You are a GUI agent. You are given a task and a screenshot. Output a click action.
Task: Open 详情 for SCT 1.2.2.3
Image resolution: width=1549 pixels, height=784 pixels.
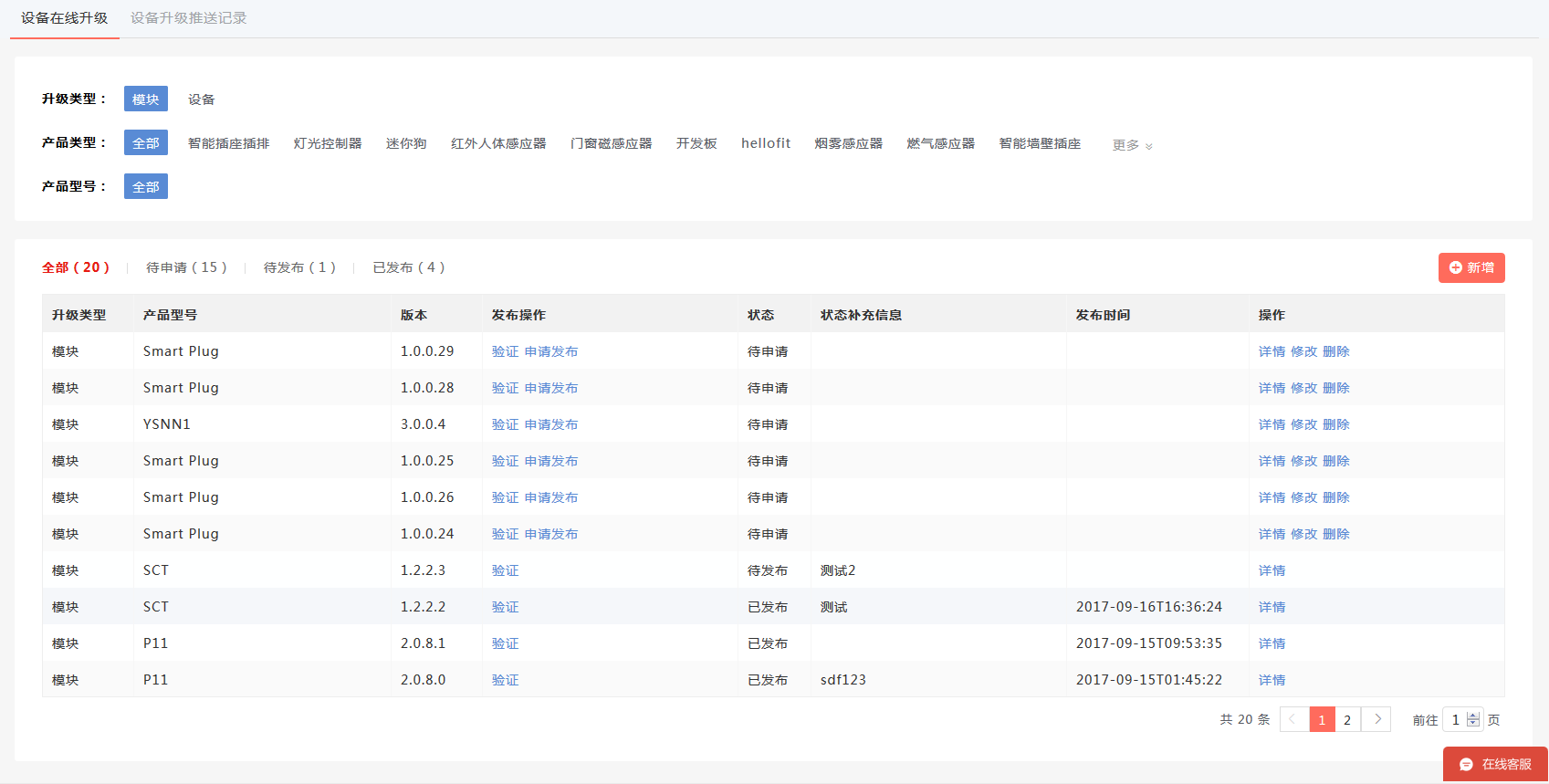pos(1272,570)
